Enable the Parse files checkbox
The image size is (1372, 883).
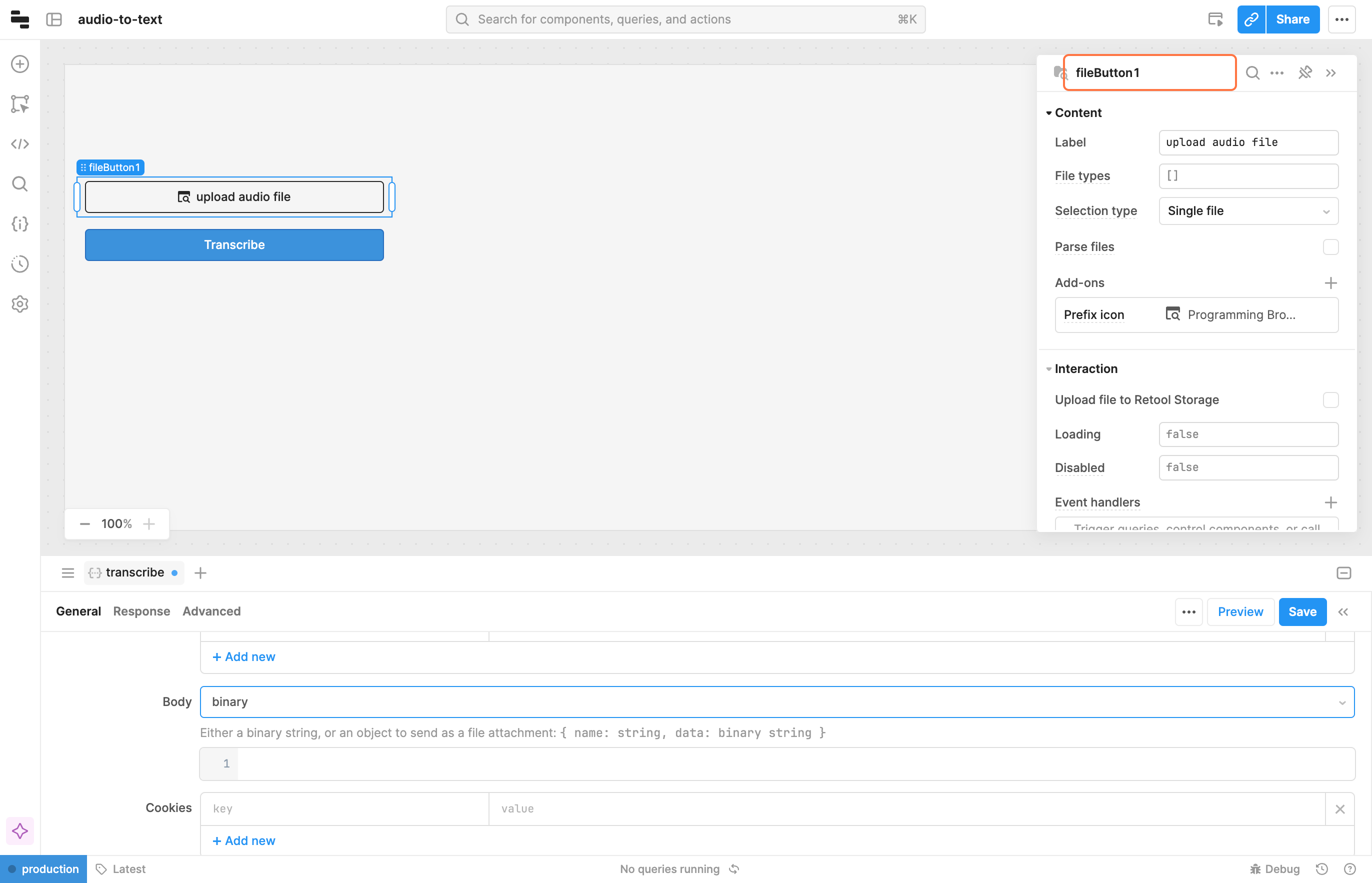[1330, 247]
